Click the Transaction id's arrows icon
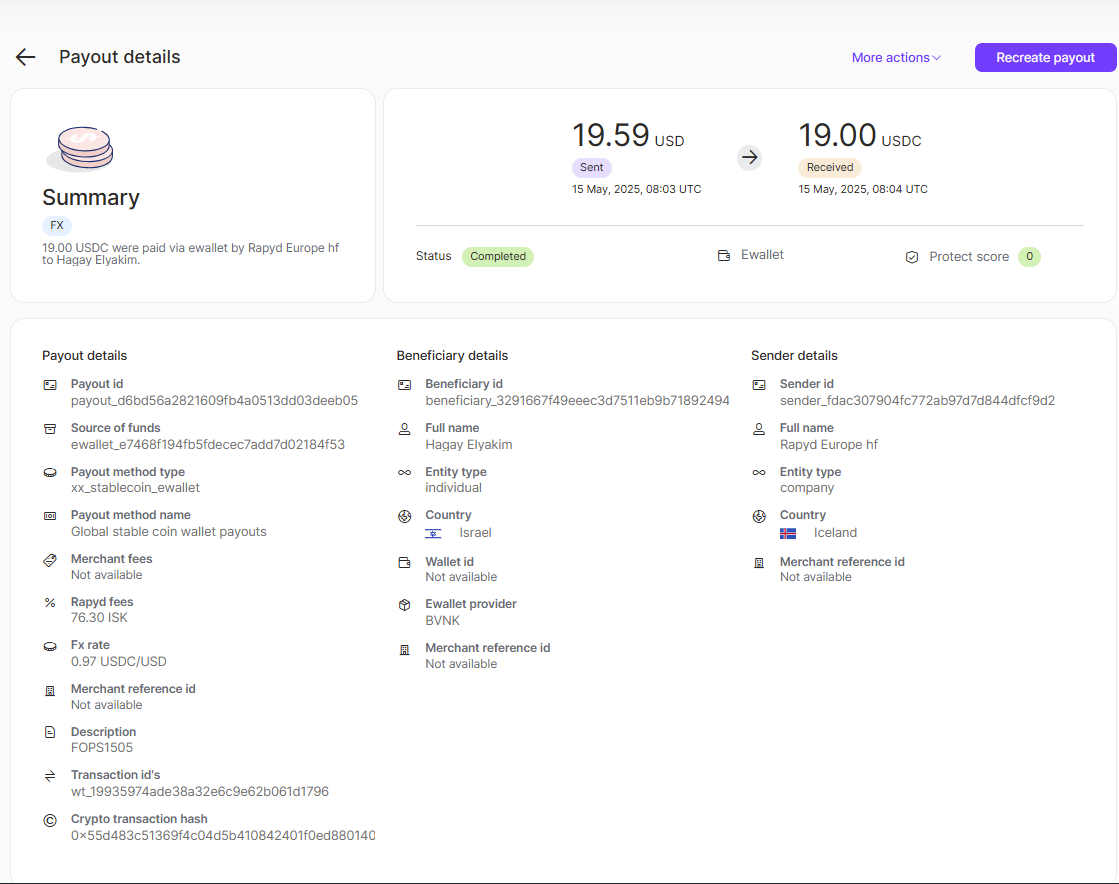Viewport: 1119px width, 884px height. click(x=50, y=775)
